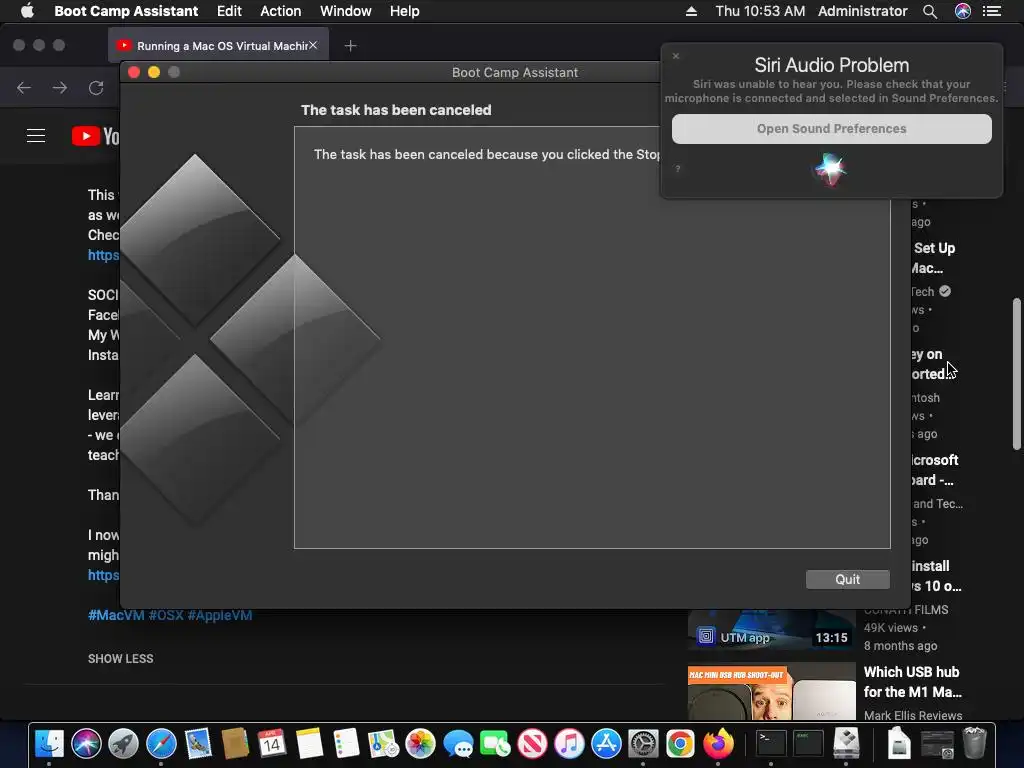This screenshot has height=768, width=1024.
Task: Open Terminal in dock
Action: pos(771,743)
